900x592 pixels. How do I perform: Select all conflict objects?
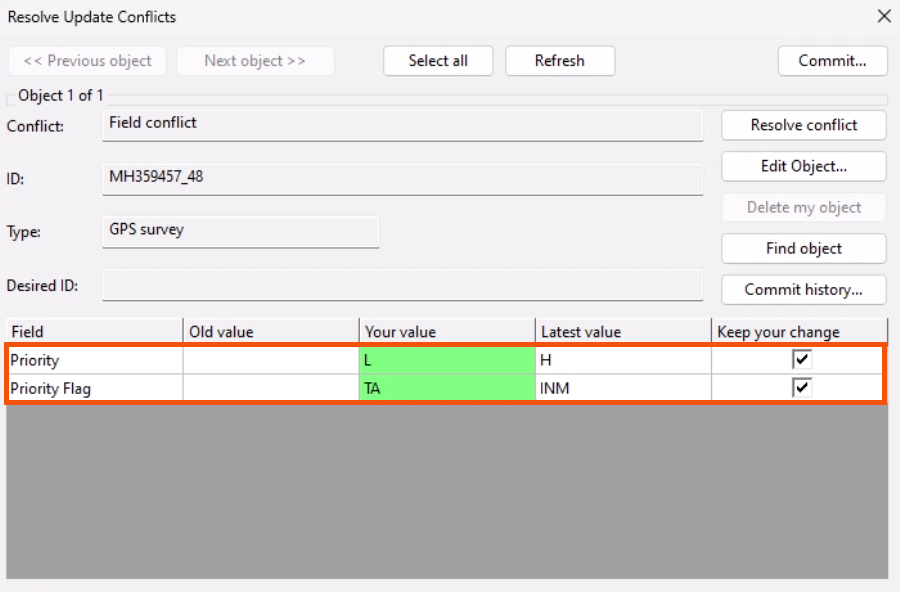438,60
